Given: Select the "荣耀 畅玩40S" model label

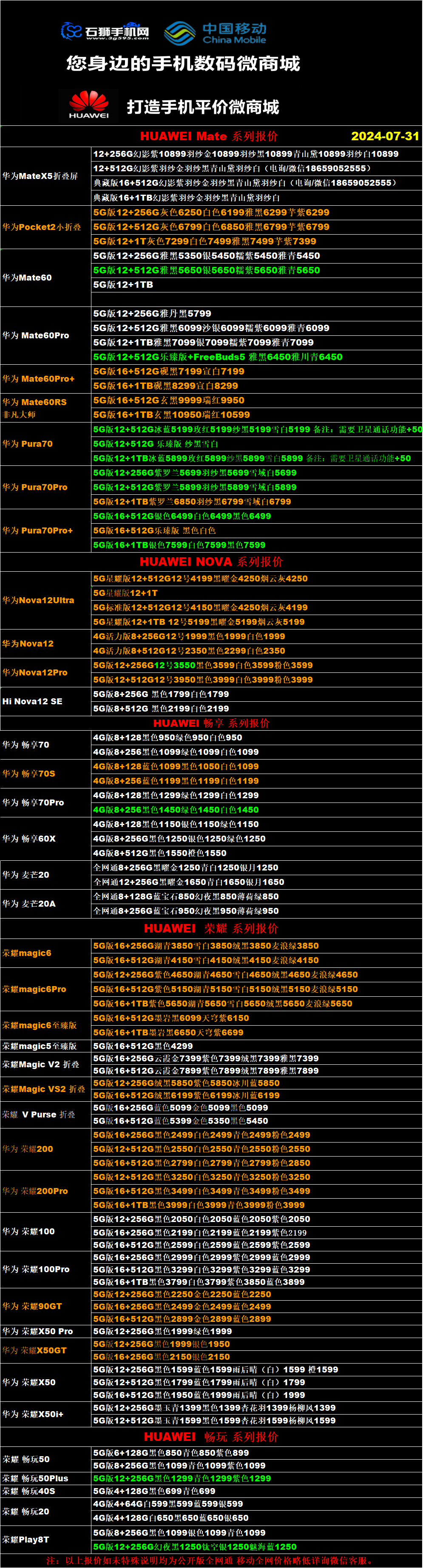Looking at the screenshot, I should (28, 1491).
